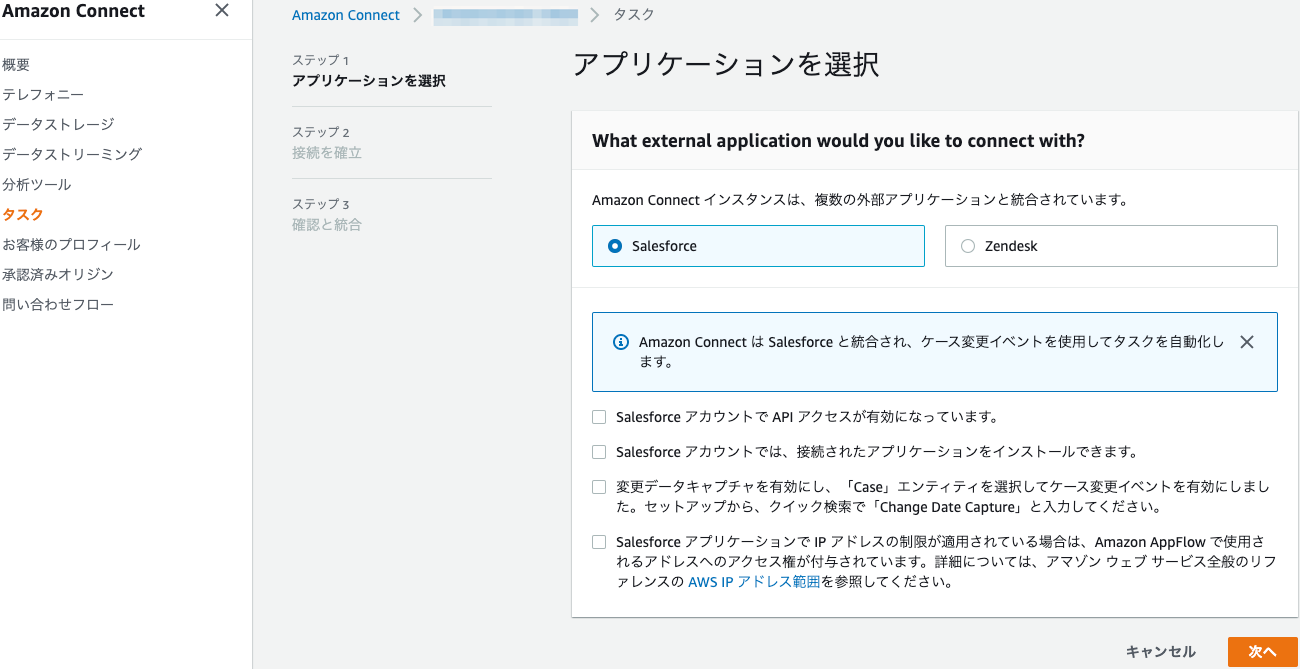Click ステップ 1 アプリケーションを選択
Viewport: 1300px width, 669px height.
369,71
